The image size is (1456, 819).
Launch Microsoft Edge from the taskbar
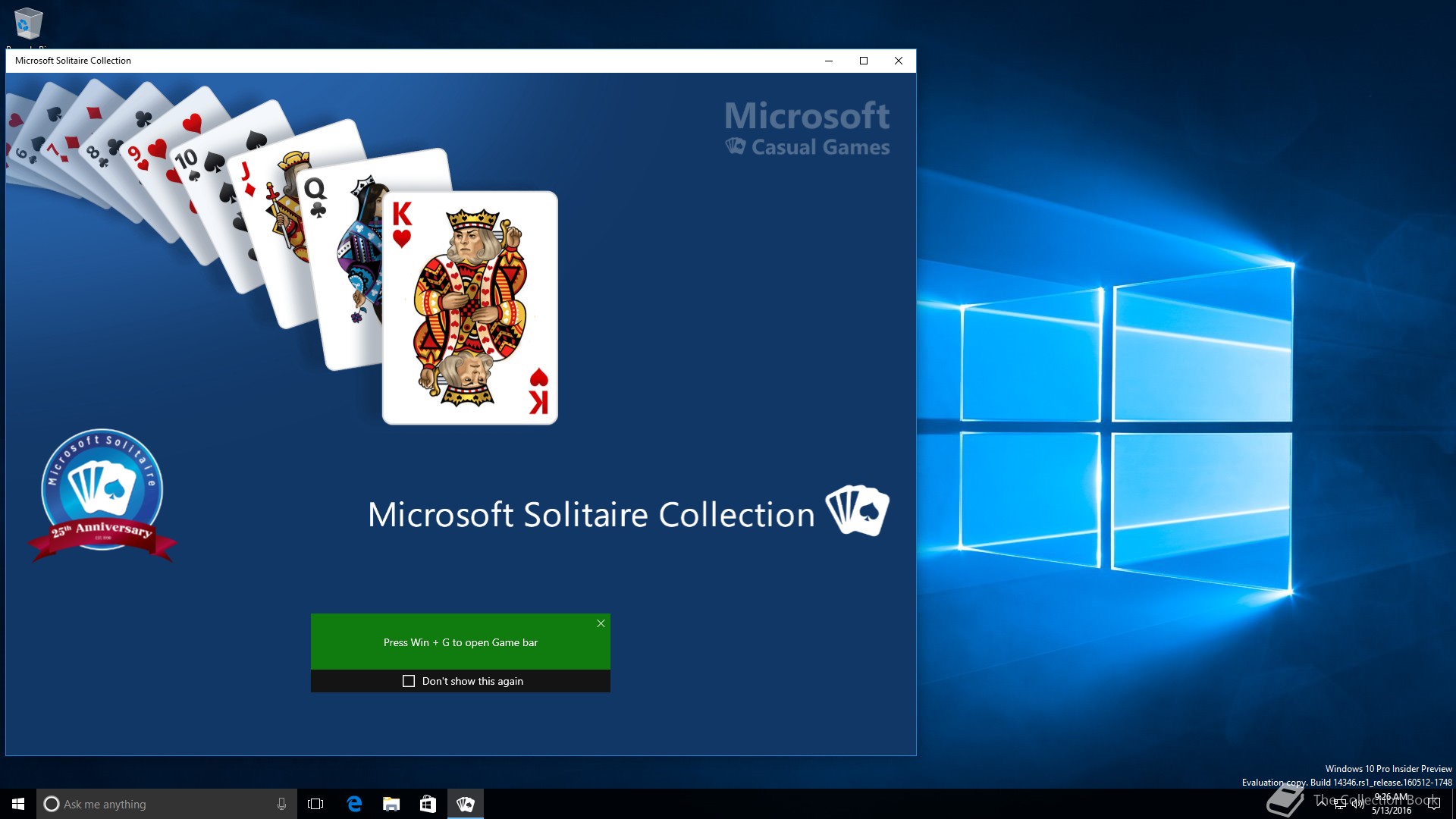click(354, 804)
